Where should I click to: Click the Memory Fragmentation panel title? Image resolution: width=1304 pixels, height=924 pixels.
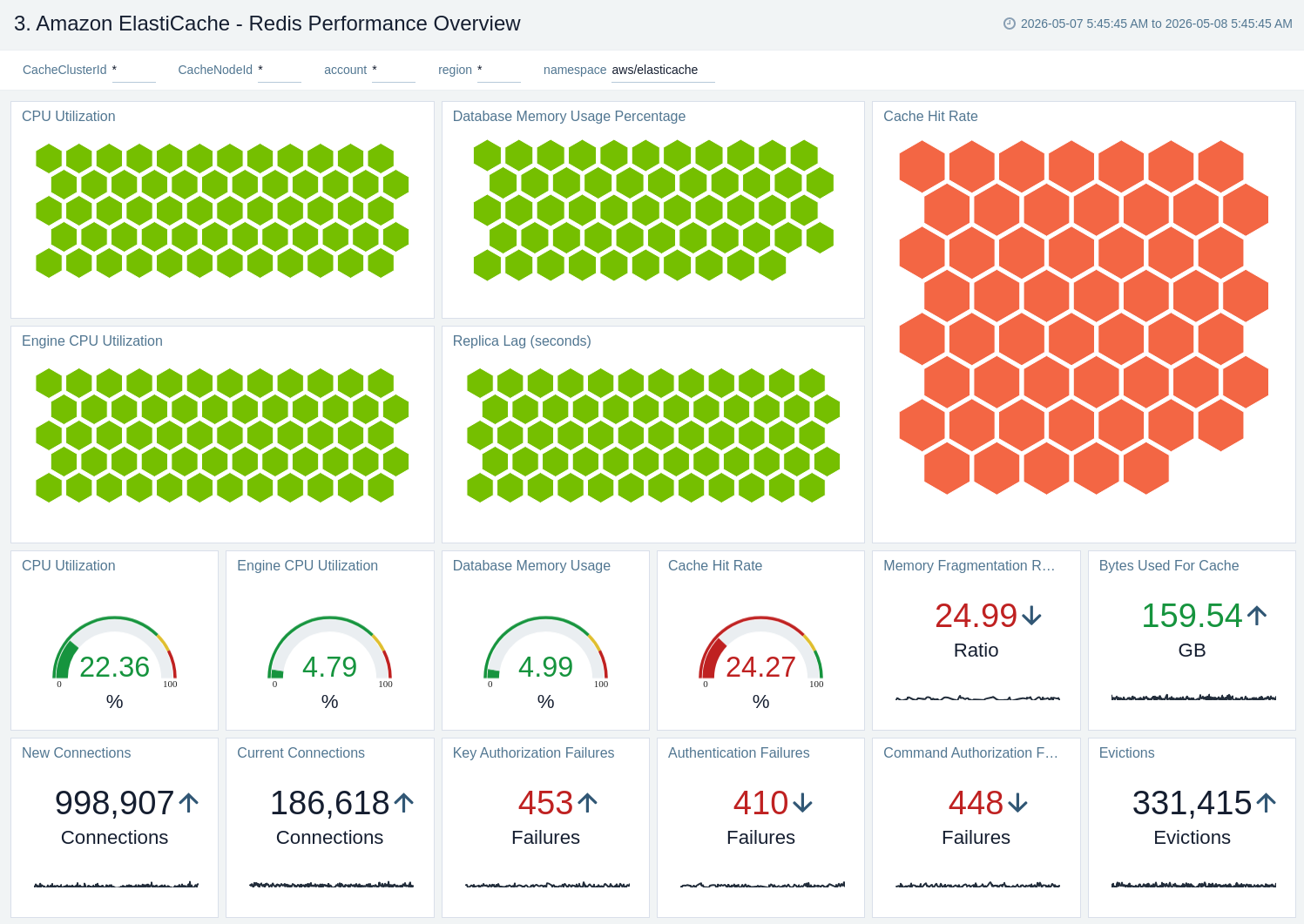969,565
